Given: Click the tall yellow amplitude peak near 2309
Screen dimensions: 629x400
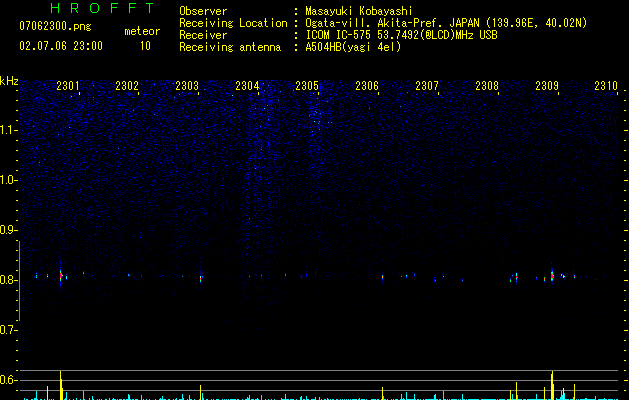Looking at the screenshot, I should click(552, 385).
